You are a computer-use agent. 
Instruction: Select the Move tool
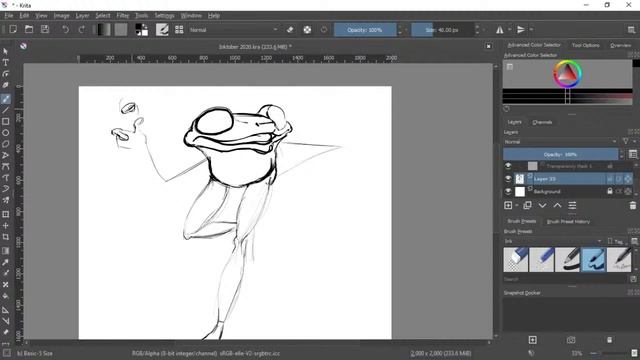(6, 225)
